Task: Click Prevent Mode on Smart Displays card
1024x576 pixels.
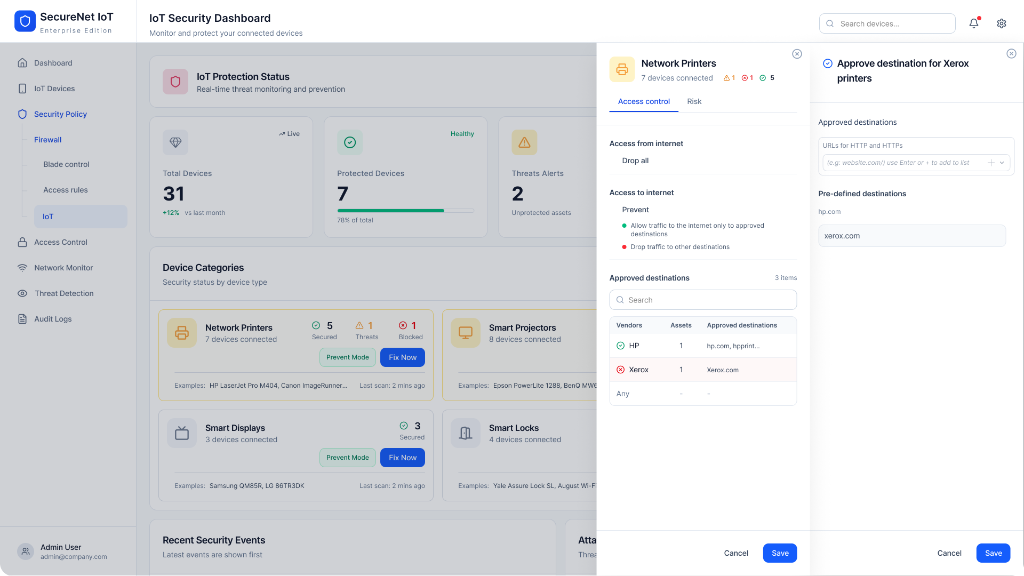Action: 347,457
